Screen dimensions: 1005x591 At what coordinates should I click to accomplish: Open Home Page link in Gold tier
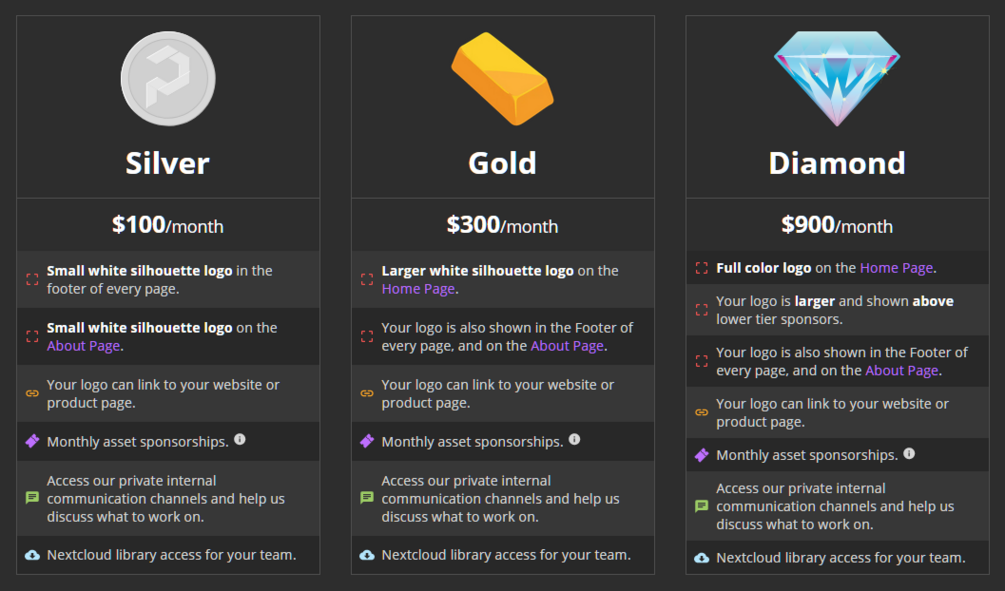click(418, 289)
